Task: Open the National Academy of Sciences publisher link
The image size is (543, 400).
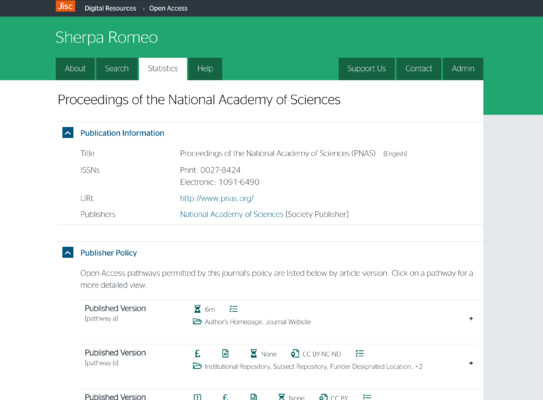Action: [232, 214]
